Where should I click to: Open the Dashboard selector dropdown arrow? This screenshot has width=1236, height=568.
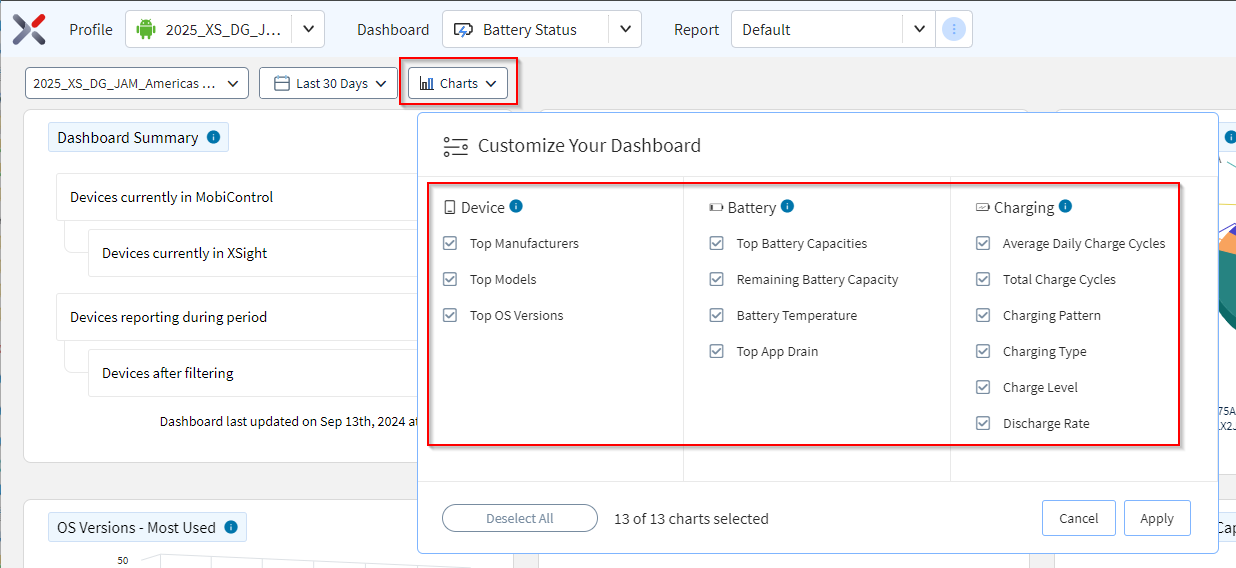coord(625,29)
